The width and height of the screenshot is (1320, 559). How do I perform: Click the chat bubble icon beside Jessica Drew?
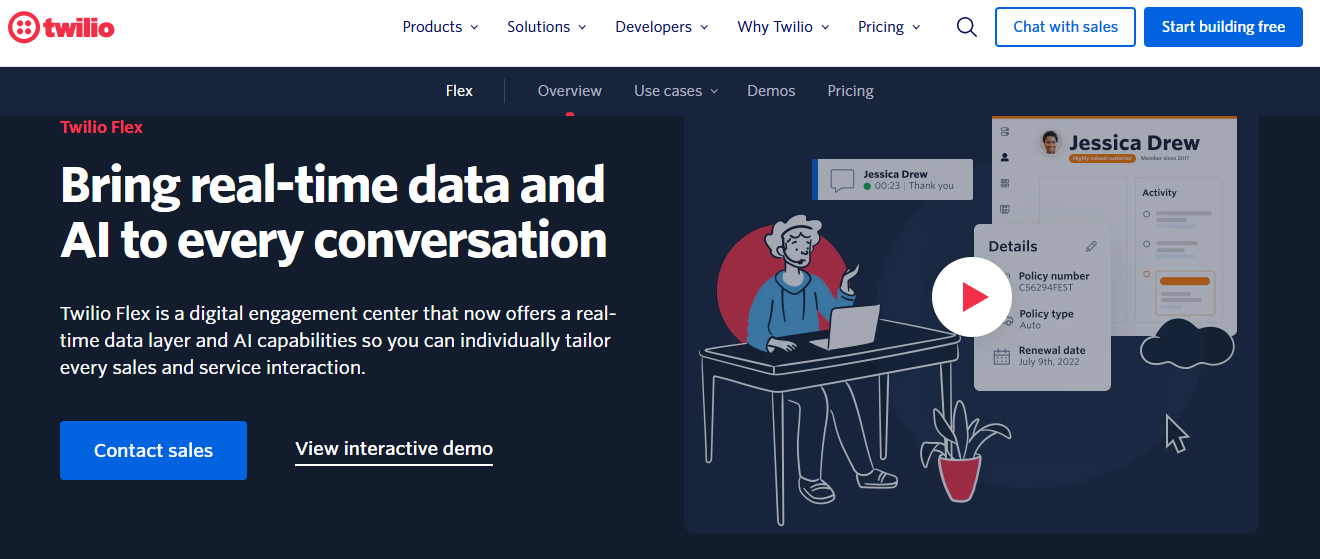pos(842,180)
